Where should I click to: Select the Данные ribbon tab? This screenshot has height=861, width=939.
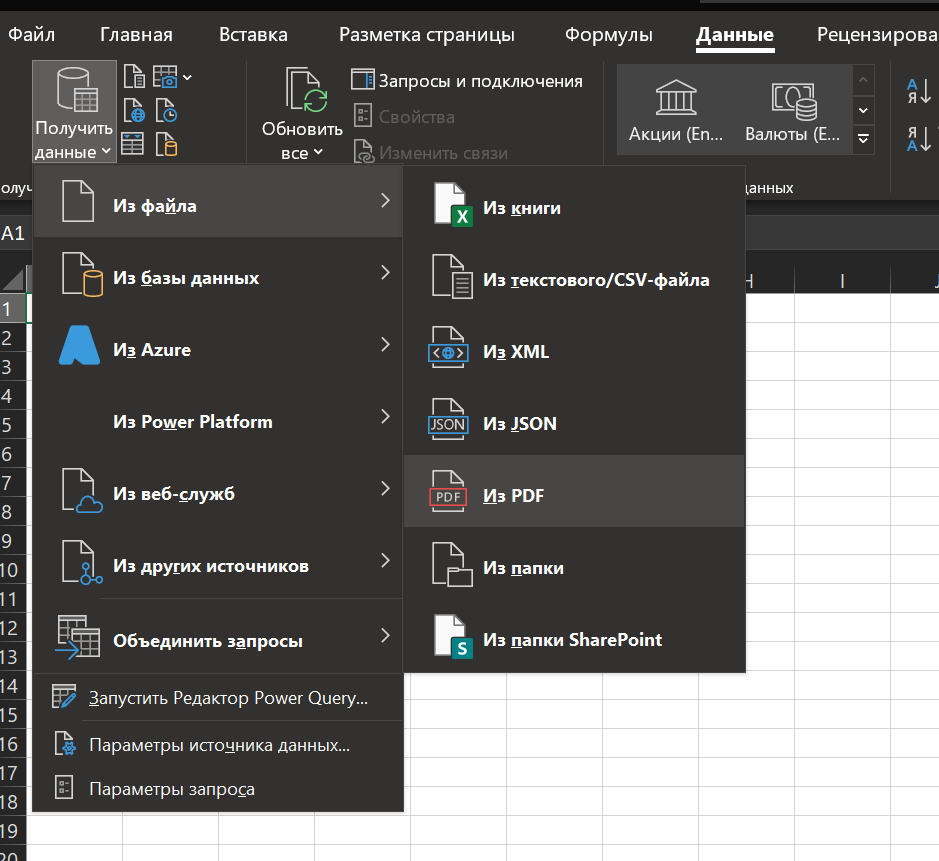point(735,35)
